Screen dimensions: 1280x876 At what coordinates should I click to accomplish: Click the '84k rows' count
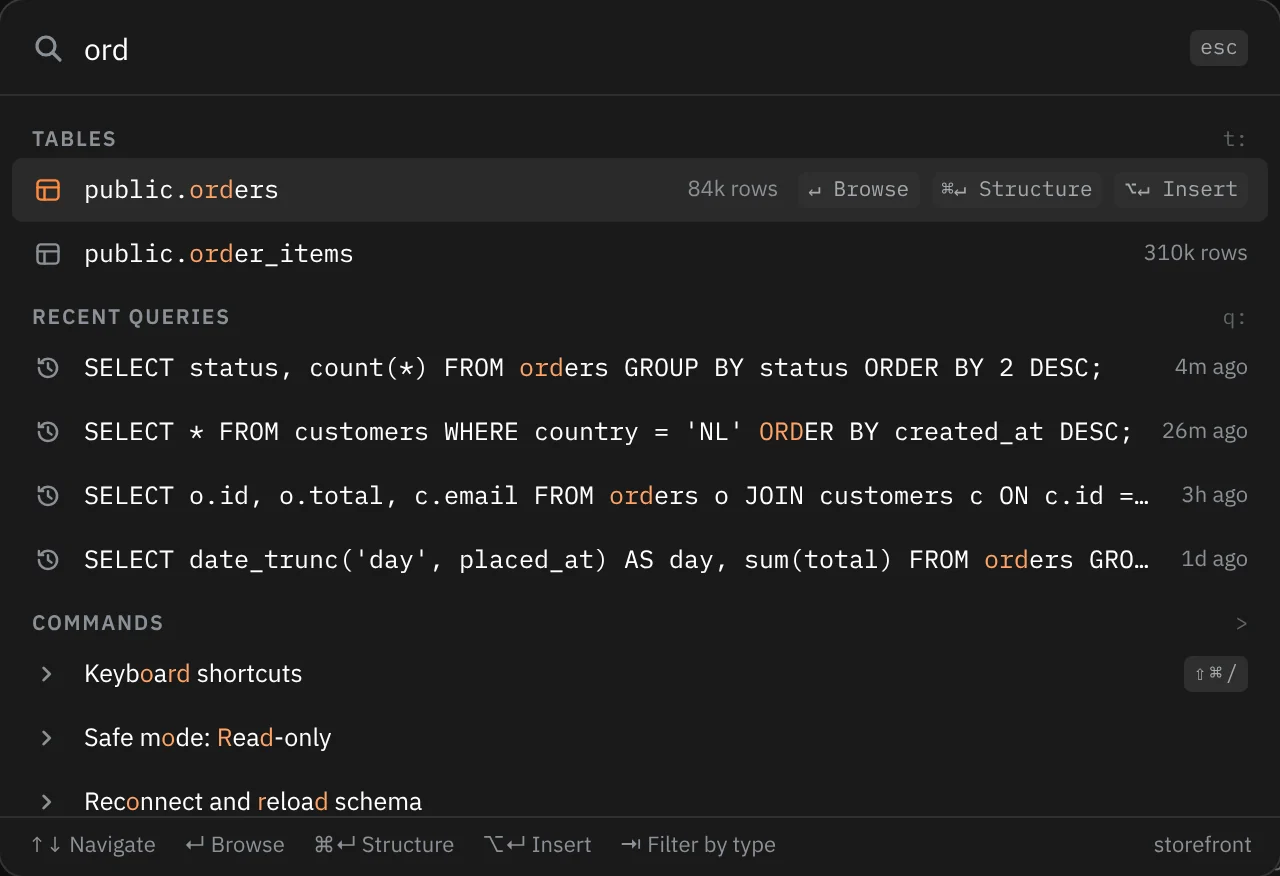[x=732, y=189]
